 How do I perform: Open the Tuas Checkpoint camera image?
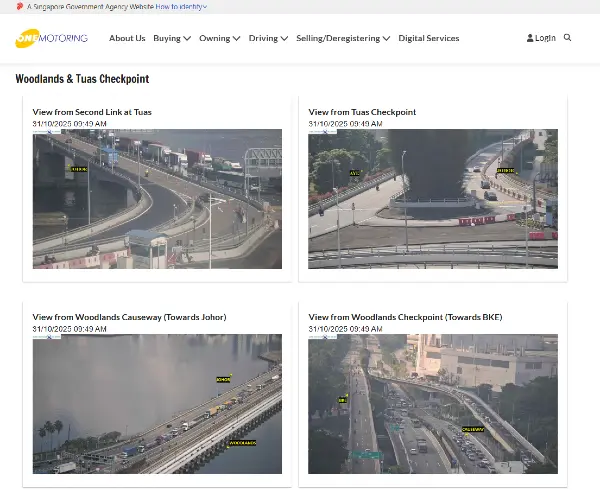(433, 199)
